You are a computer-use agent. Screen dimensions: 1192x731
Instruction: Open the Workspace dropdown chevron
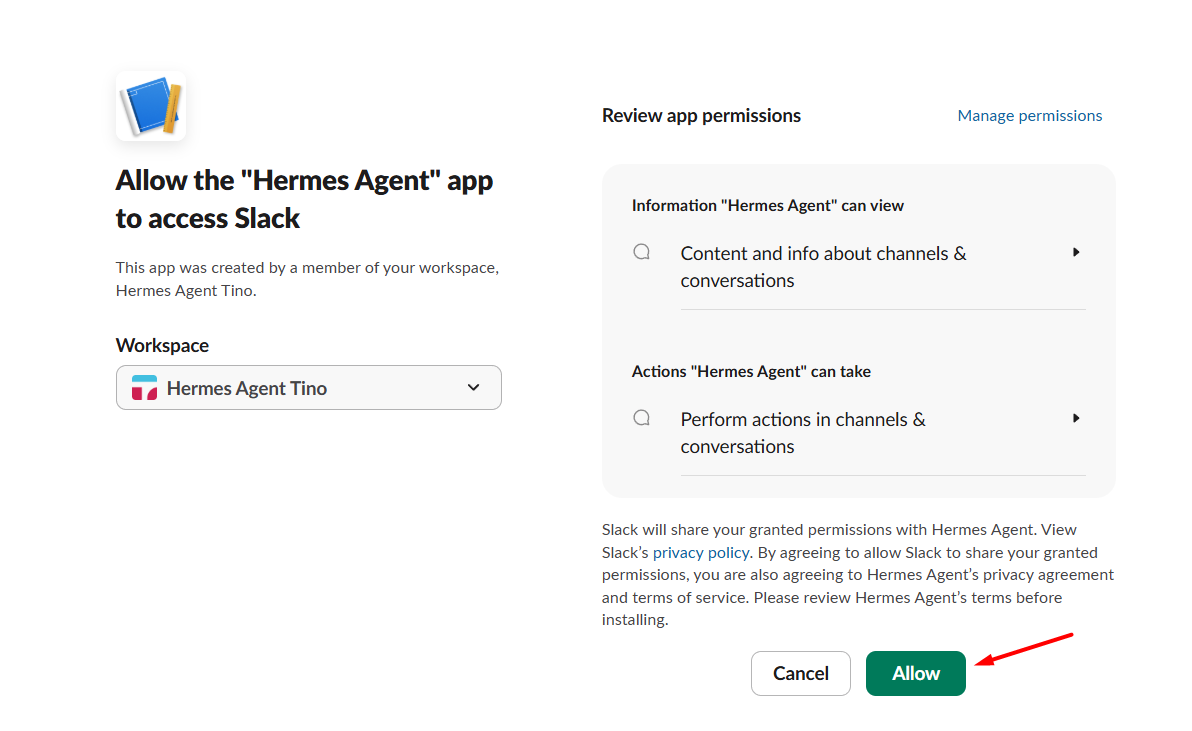pos(474,388)
